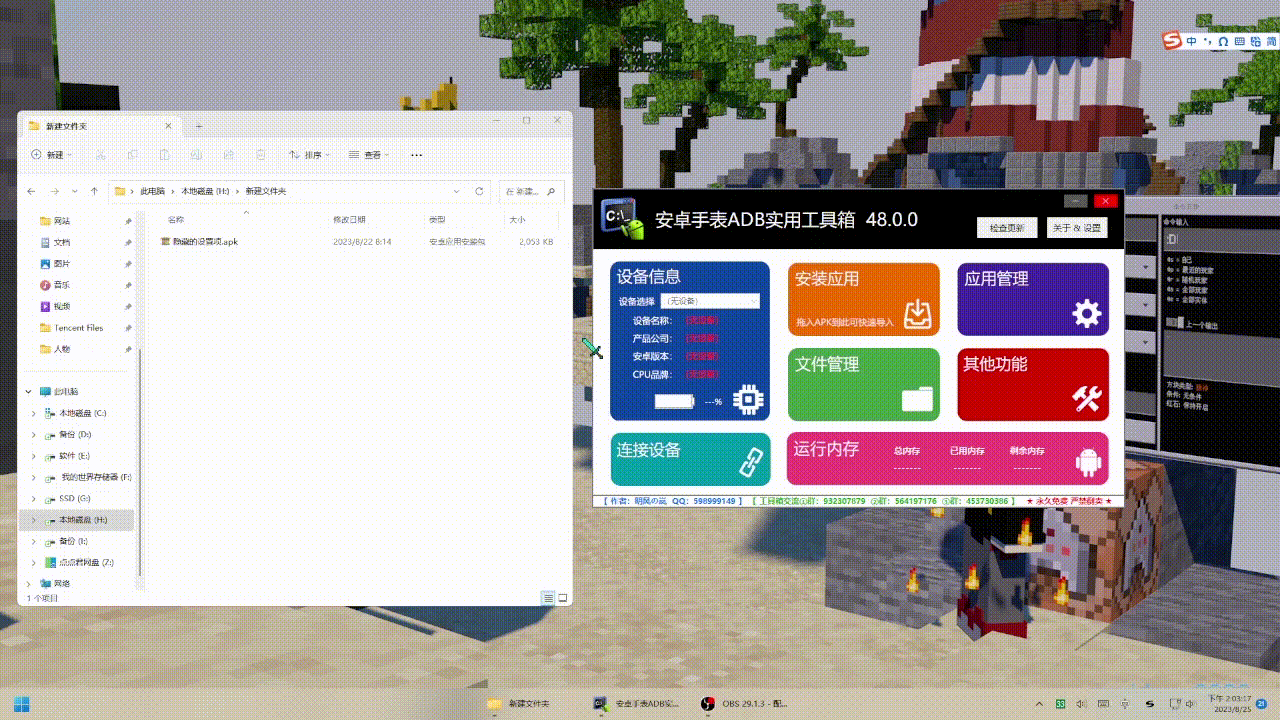Click the 检查更新 button
Image resolution: width=1280 pixels, height=720 pixels.
1006,228
